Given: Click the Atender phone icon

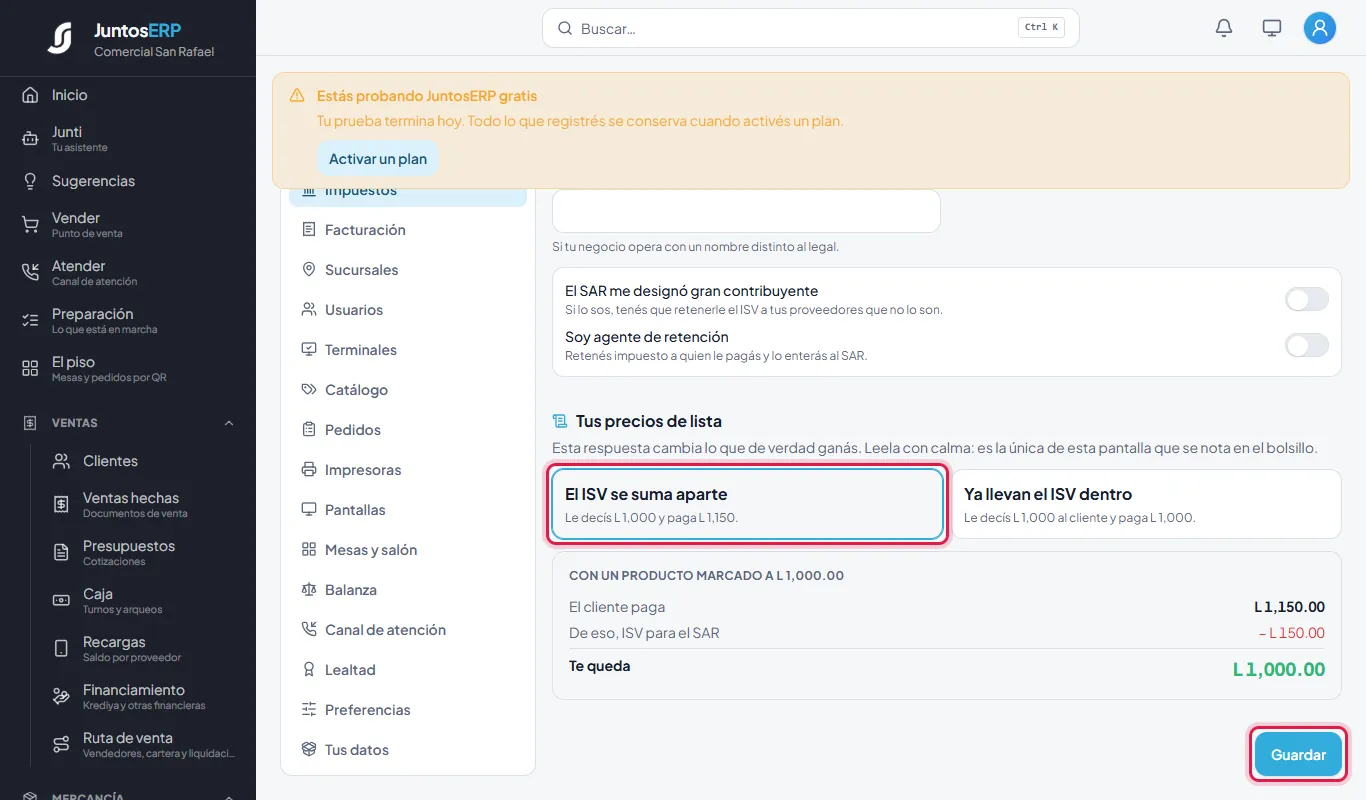Looking at the screenshot, I should (30, 273).
